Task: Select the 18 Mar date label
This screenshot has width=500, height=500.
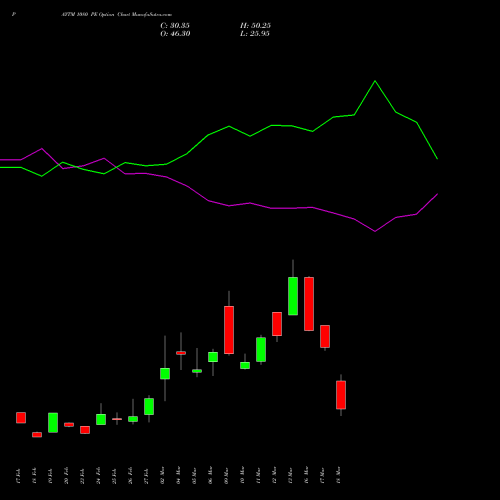Action: (x=338, y=475)
